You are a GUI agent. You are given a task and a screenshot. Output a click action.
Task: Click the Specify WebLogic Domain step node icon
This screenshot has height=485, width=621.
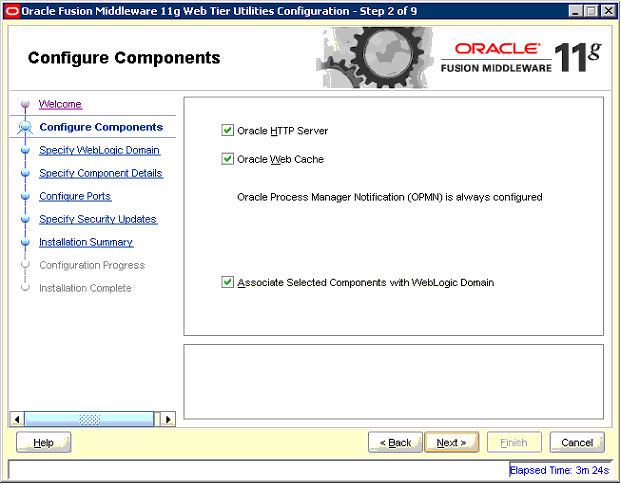click(x=25, y=150)
